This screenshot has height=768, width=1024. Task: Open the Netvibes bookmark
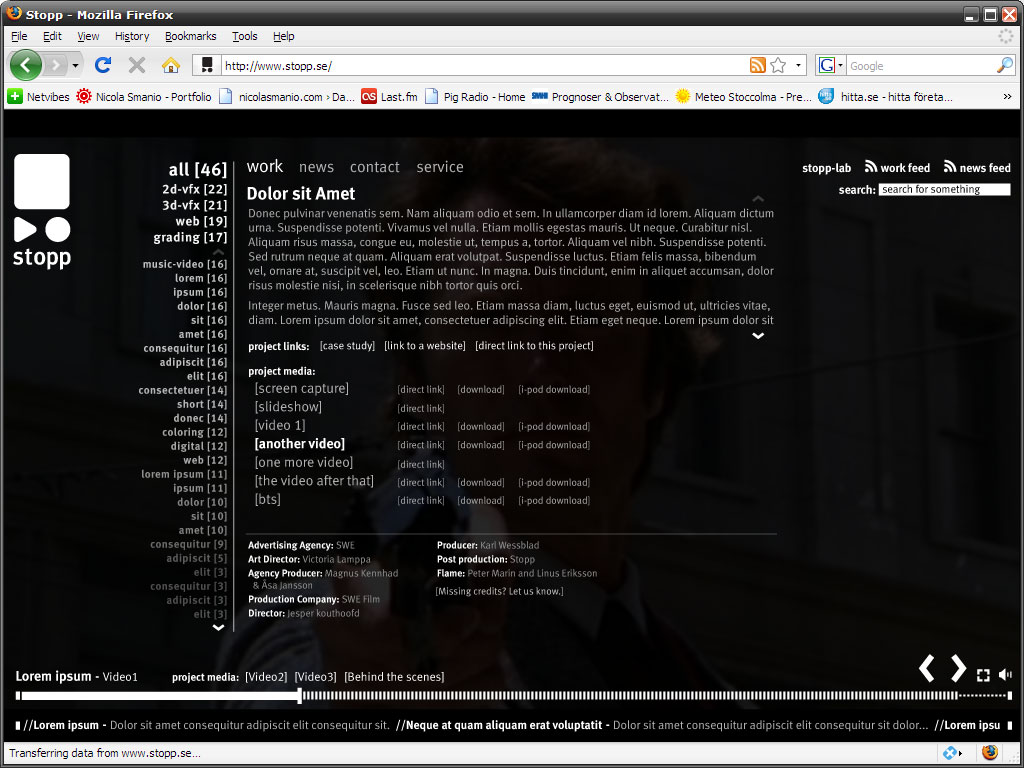[39, 97]
